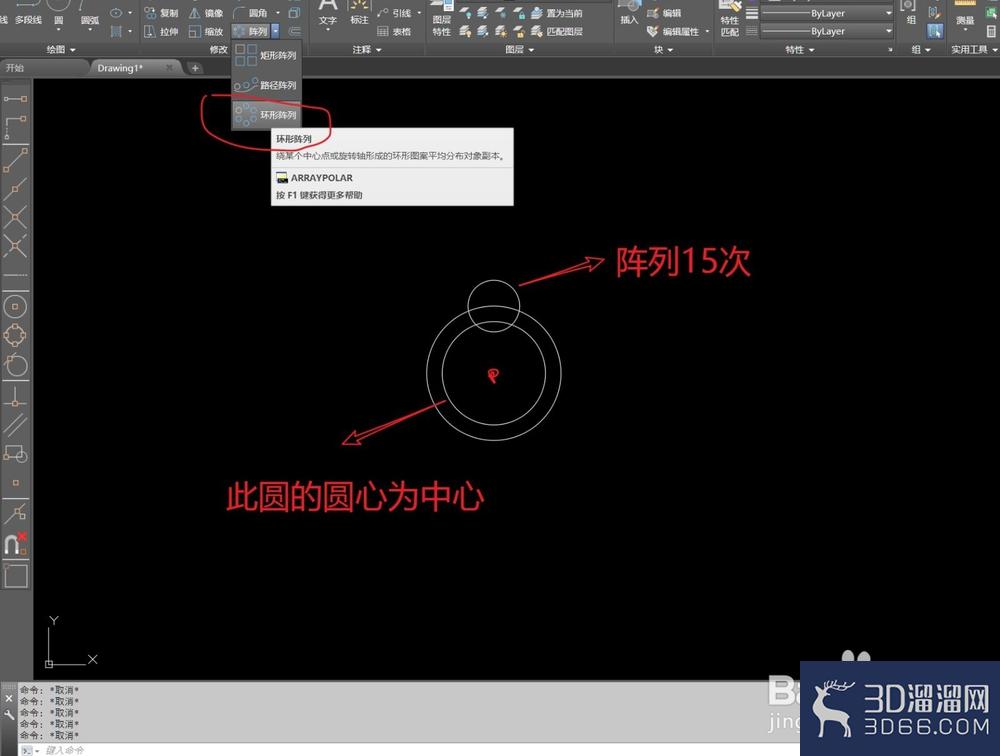Switch to the Drawing1* tab
Viewport: 1000px width, 756px height.
(120, 68)
